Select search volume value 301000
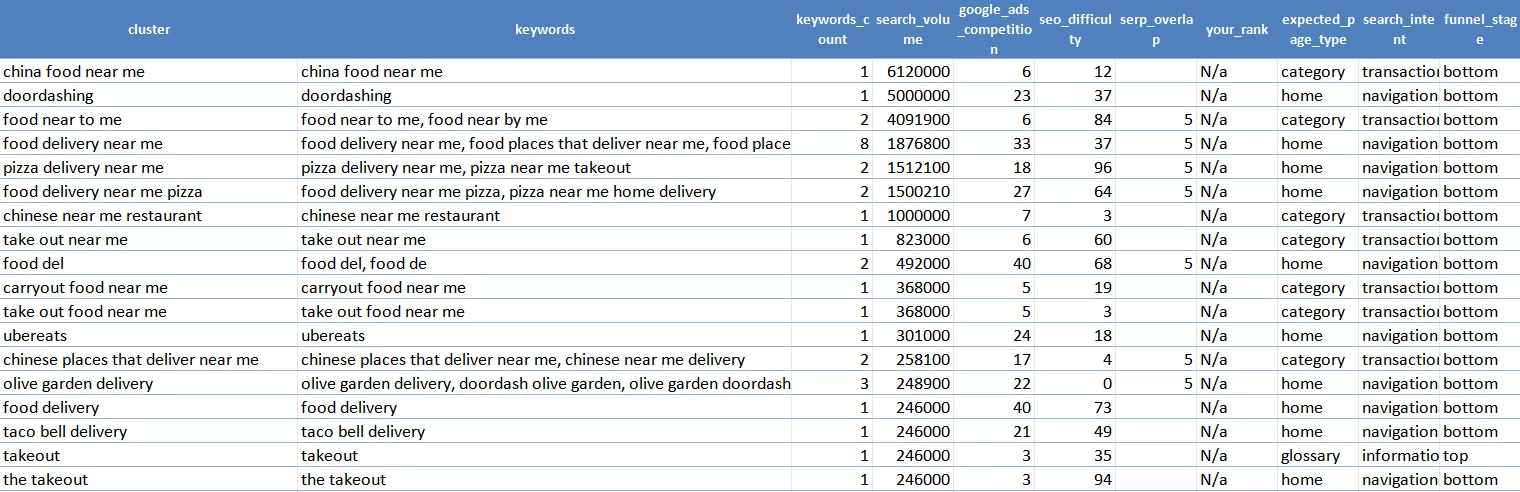 pos(913,335)
